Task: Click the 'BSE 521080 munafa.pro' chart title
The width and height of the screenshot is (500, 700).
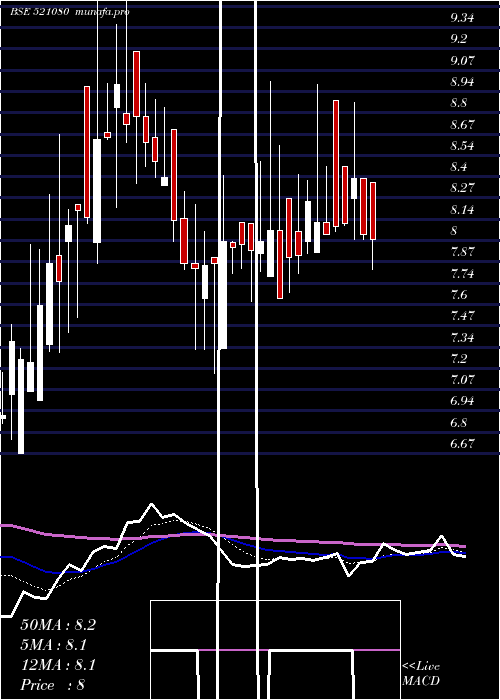Action: (x=70, y=12)
